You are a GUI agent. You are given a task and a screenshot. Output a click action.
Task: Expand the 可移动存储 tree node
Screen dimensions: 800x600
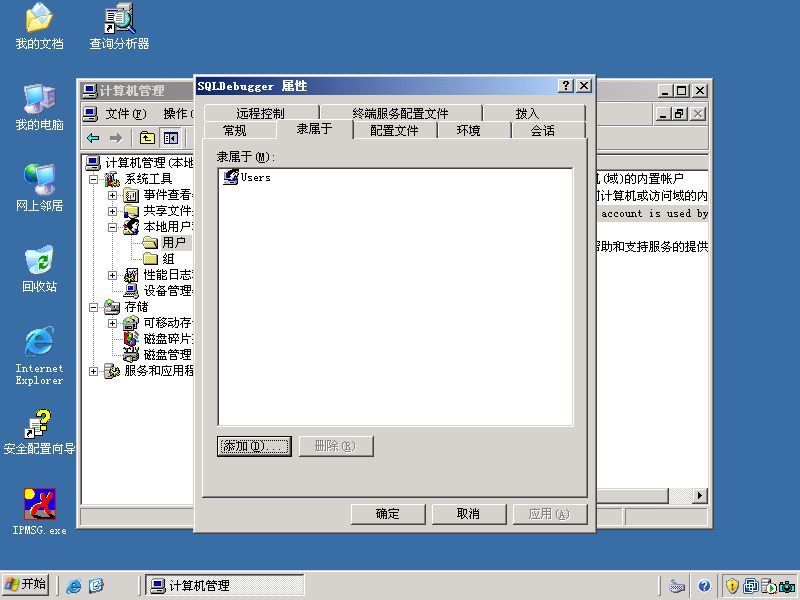[x=112, y=323]
